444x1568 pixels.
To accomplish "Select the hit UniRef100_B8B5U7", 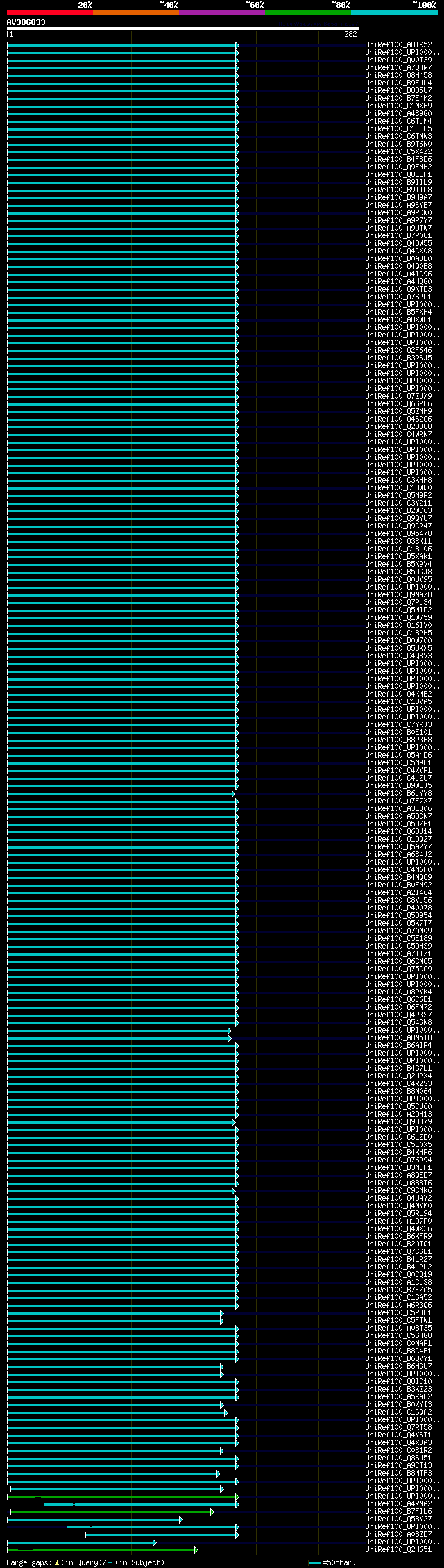I will point(398,91).
